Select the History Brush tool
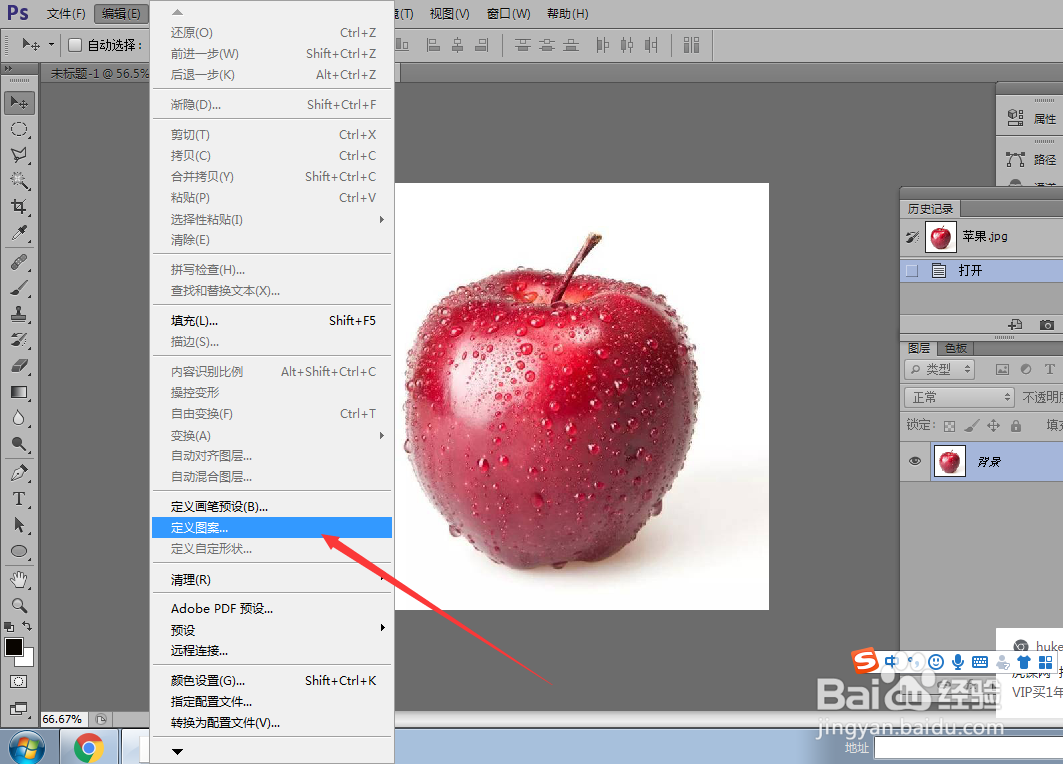The width and height of the screenshot is (1063, 764). tap(19, 340)
